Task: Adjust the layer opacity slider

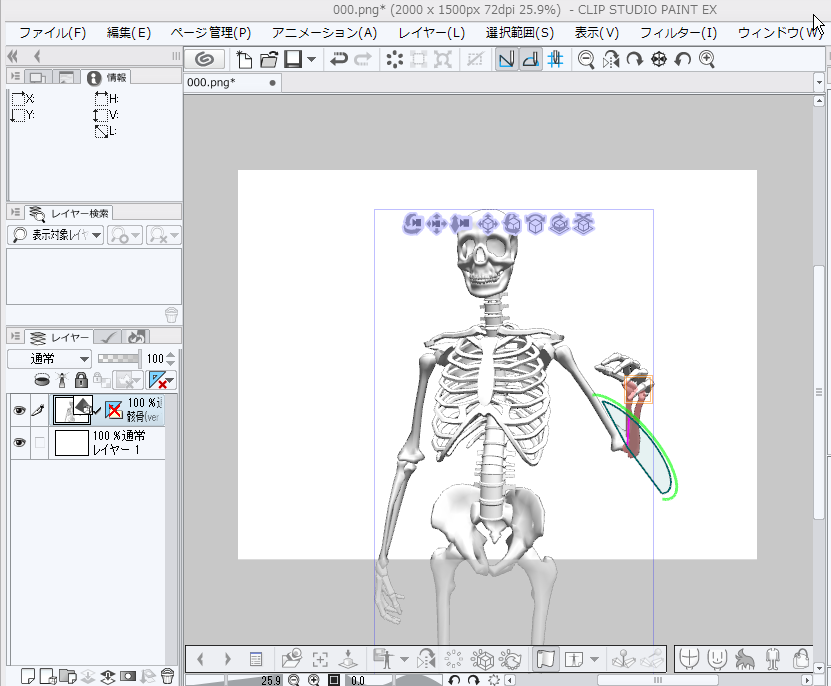Action: (119, 359)
